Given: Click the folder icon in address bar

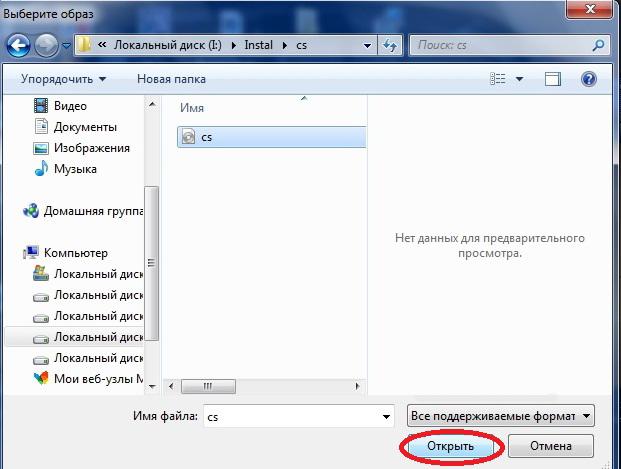Looking at the screenshot, I should (84, 45).
